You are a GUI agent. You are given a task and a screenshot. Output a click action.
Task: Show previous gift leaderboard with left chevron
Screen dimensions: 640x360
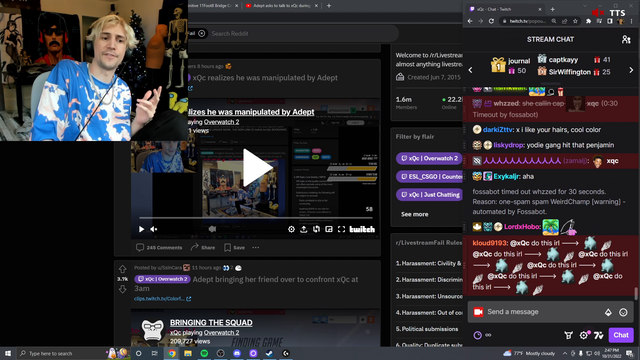470,70
